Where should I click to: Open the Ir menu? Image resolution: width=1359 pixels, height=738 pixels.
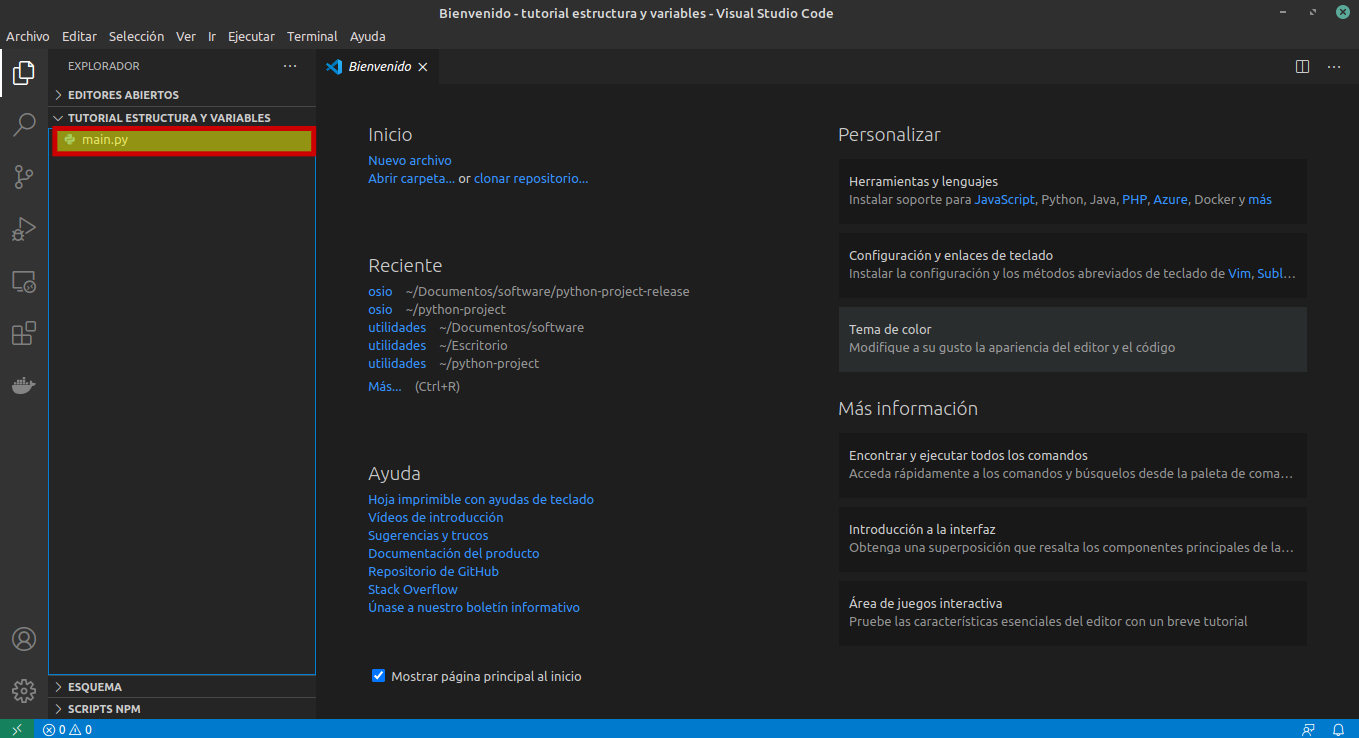[x=212, y=36]
